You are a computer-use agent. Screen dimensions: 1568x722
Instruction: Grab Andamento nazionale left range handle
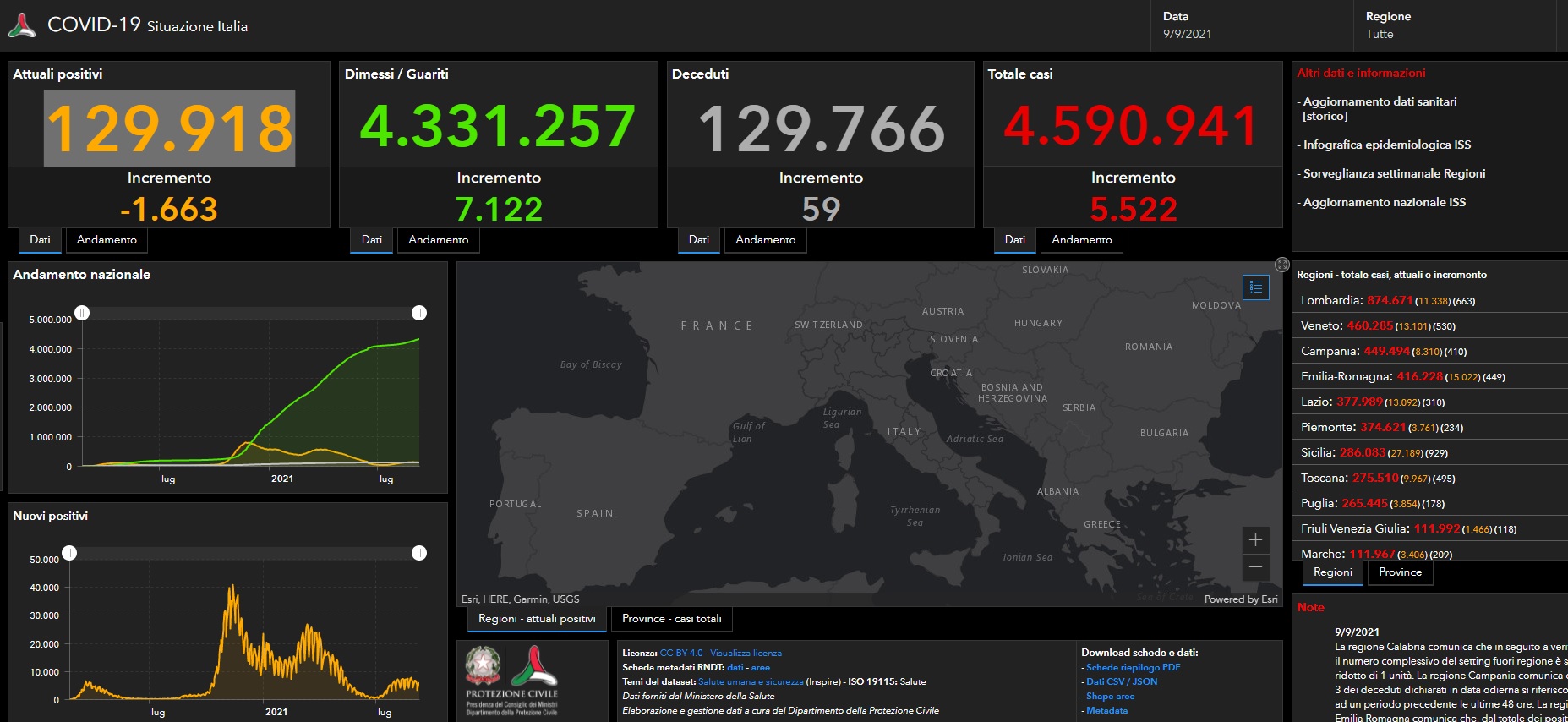82,313
